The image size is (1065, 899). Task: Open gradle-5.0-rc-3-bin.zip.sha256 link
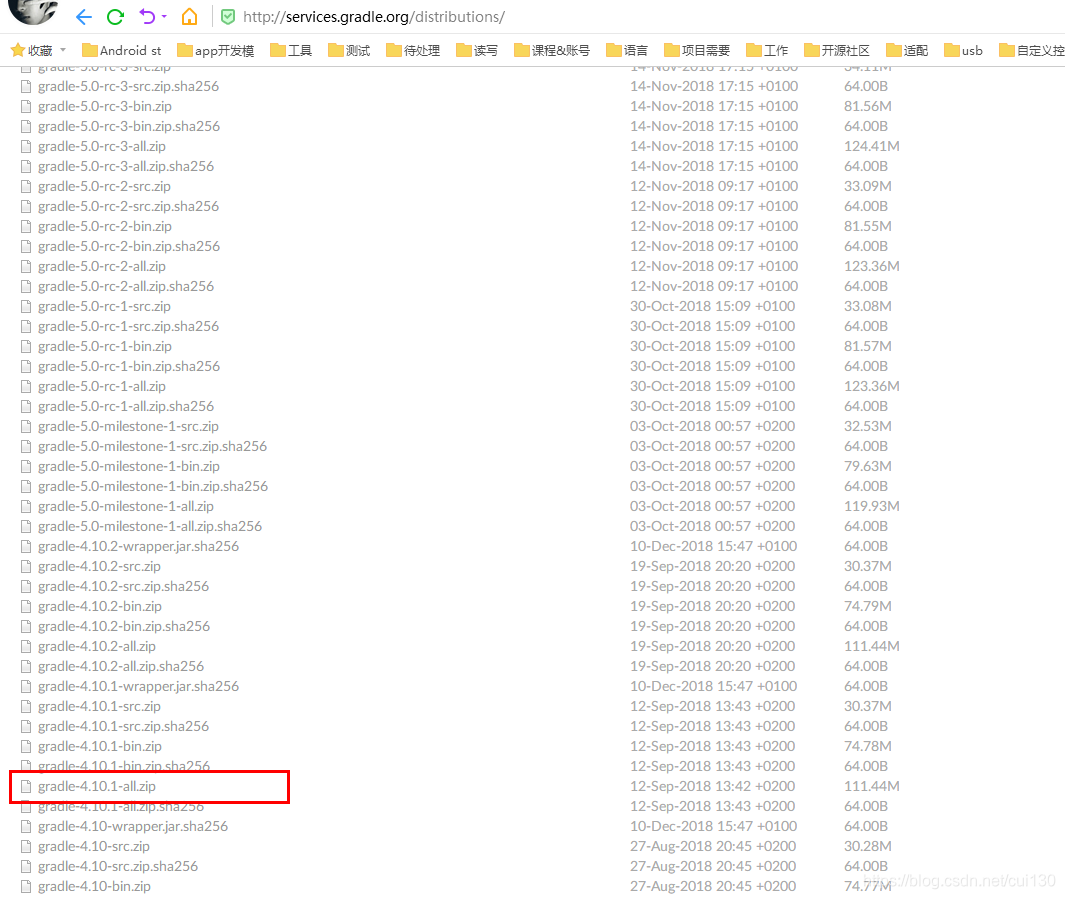(x=129, y=126)
